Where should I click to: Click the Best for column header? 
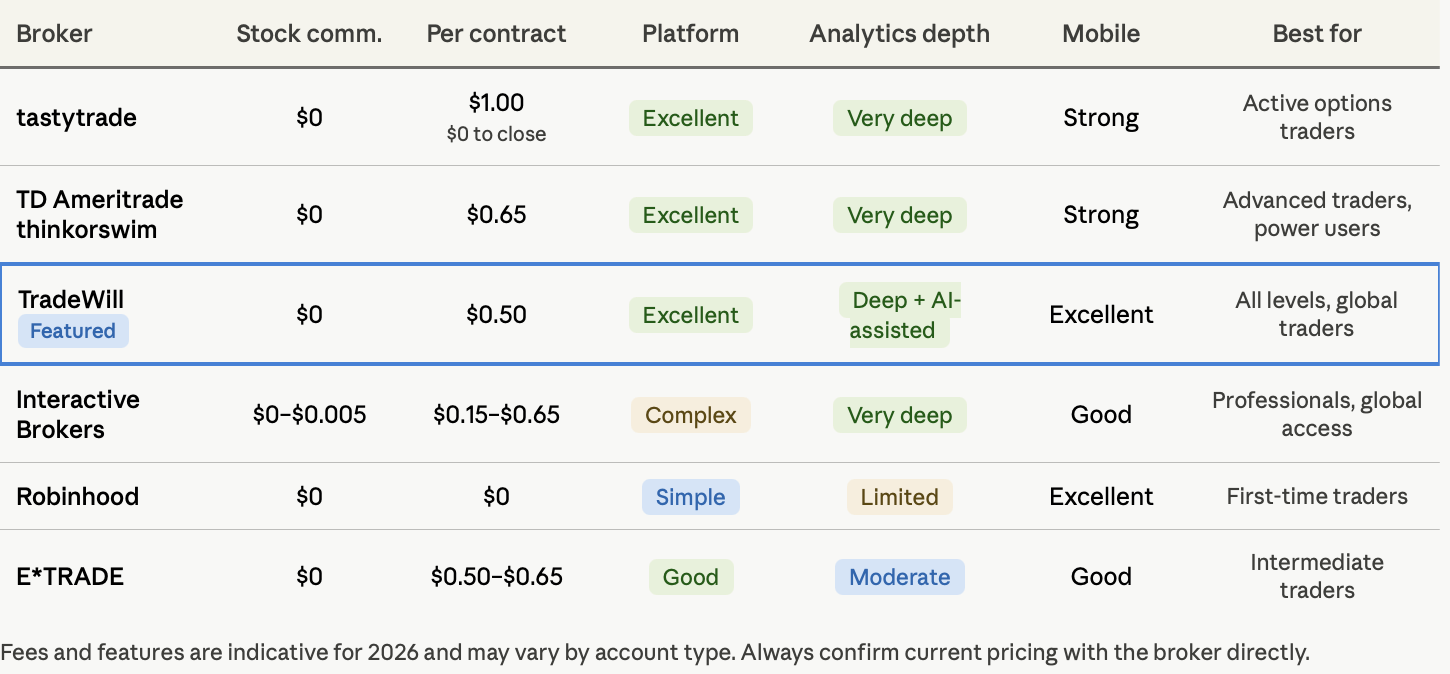1317,33
